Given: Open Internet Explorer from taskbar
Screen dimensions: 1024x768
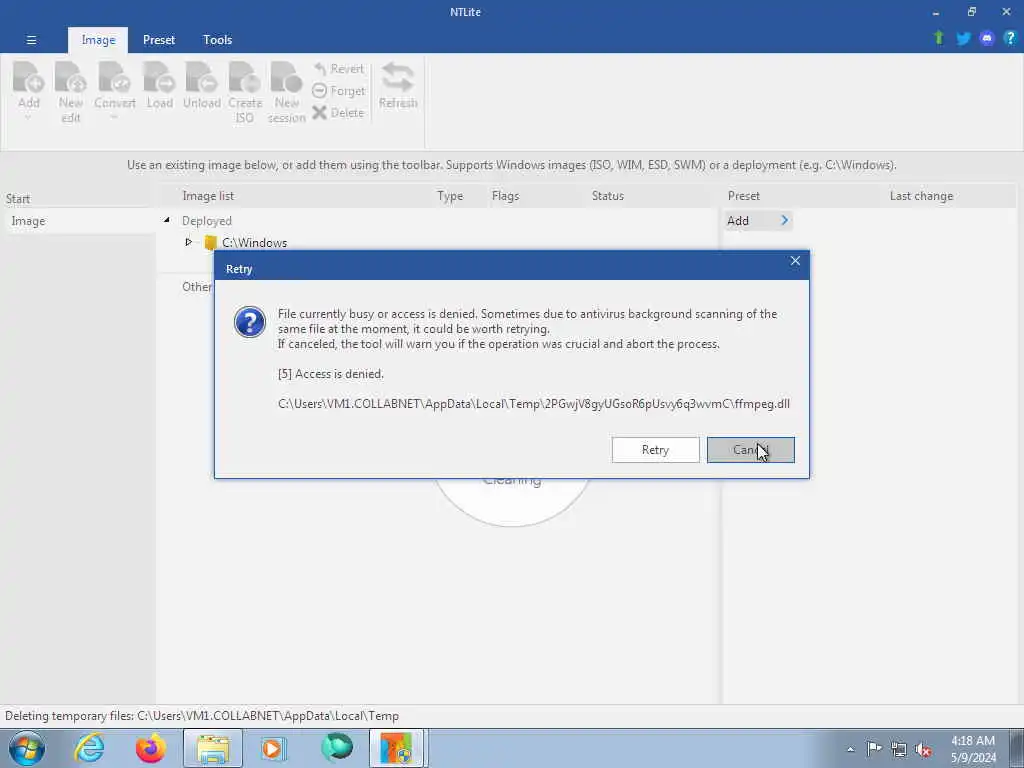Looking at the screenshot, I should [89, 748].
